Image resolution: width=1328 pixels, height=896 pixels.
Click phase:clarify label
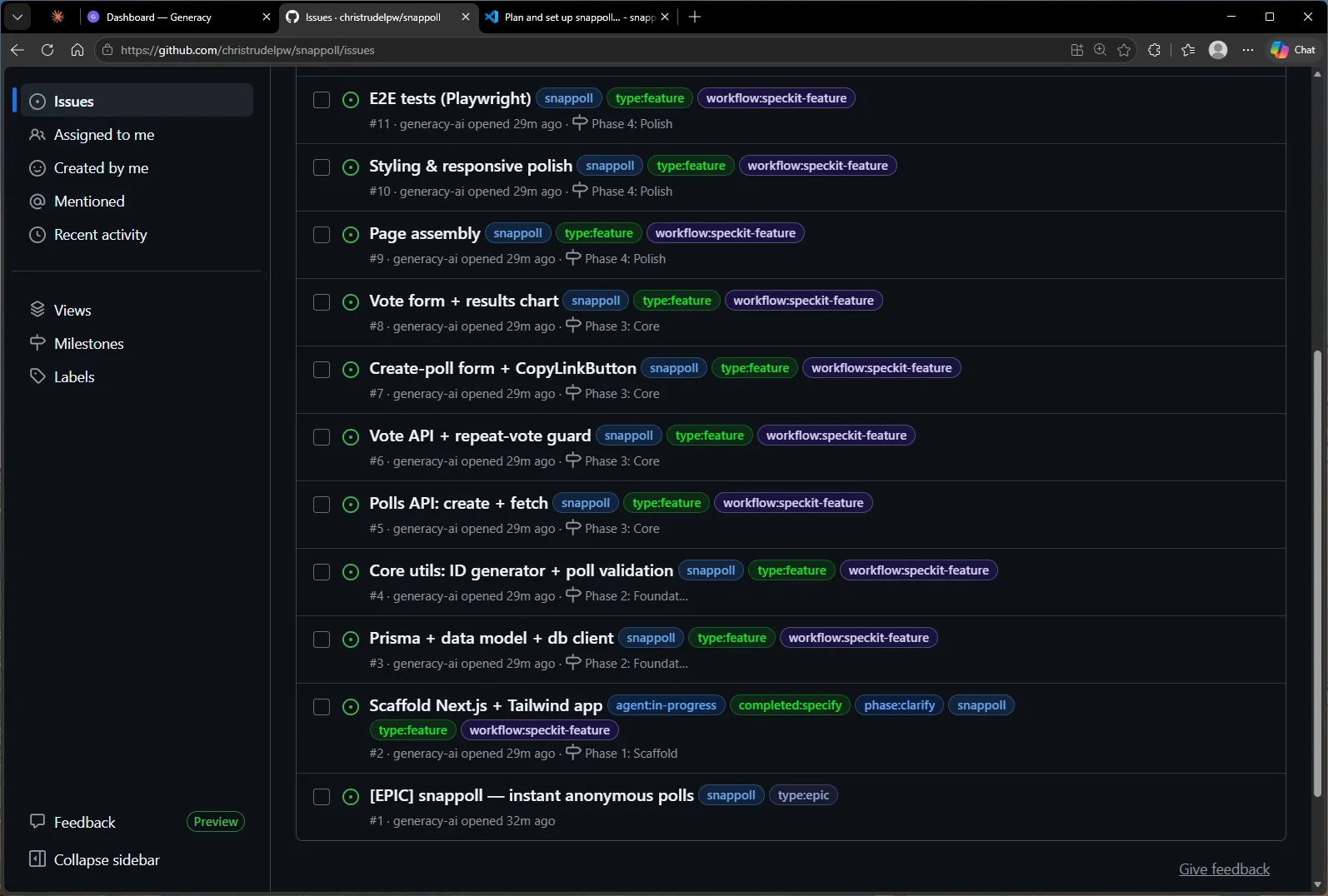coord(899,705)
